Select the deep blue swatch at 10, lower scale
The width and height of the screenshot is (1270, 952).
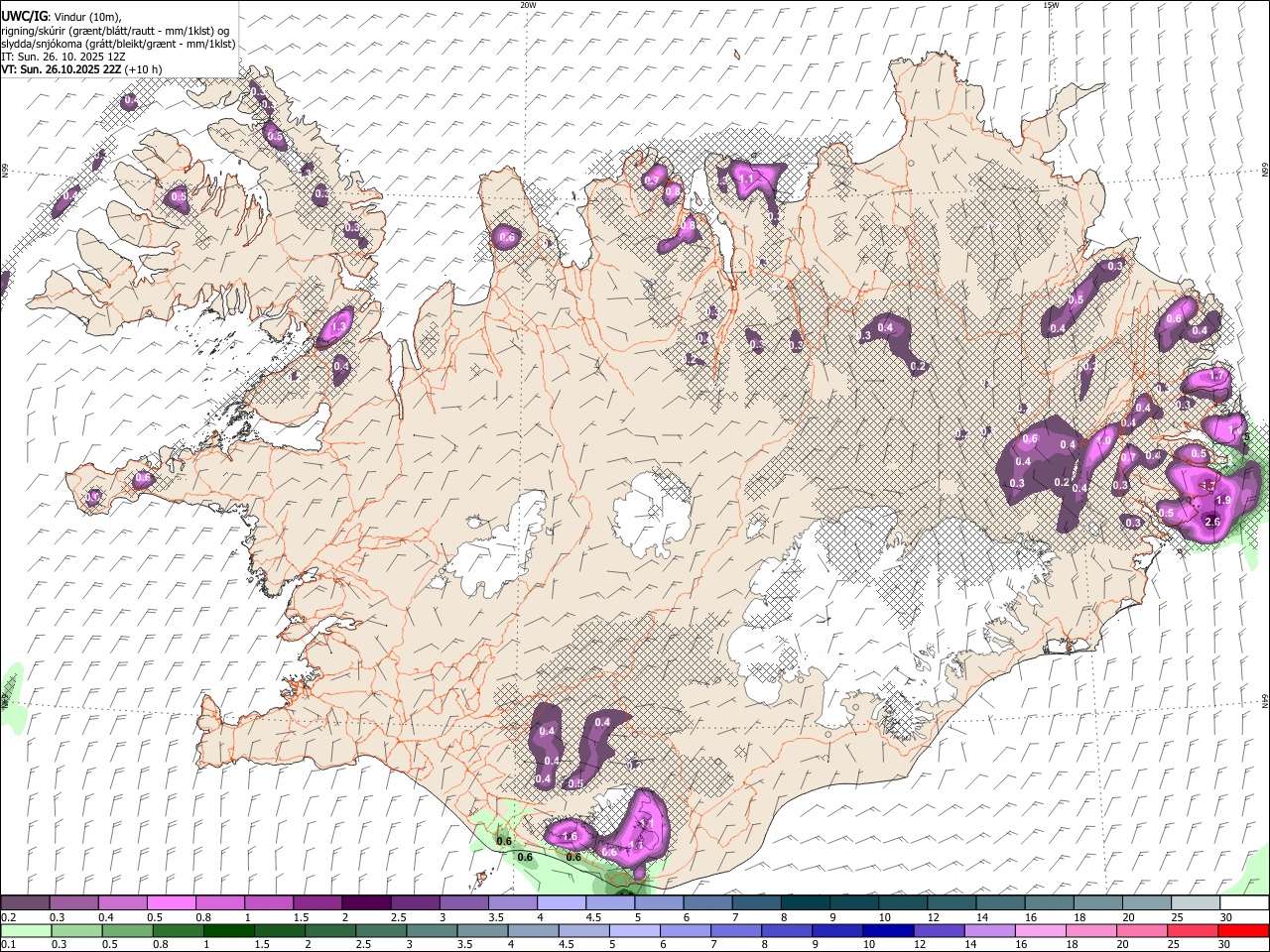pos(887,930)
